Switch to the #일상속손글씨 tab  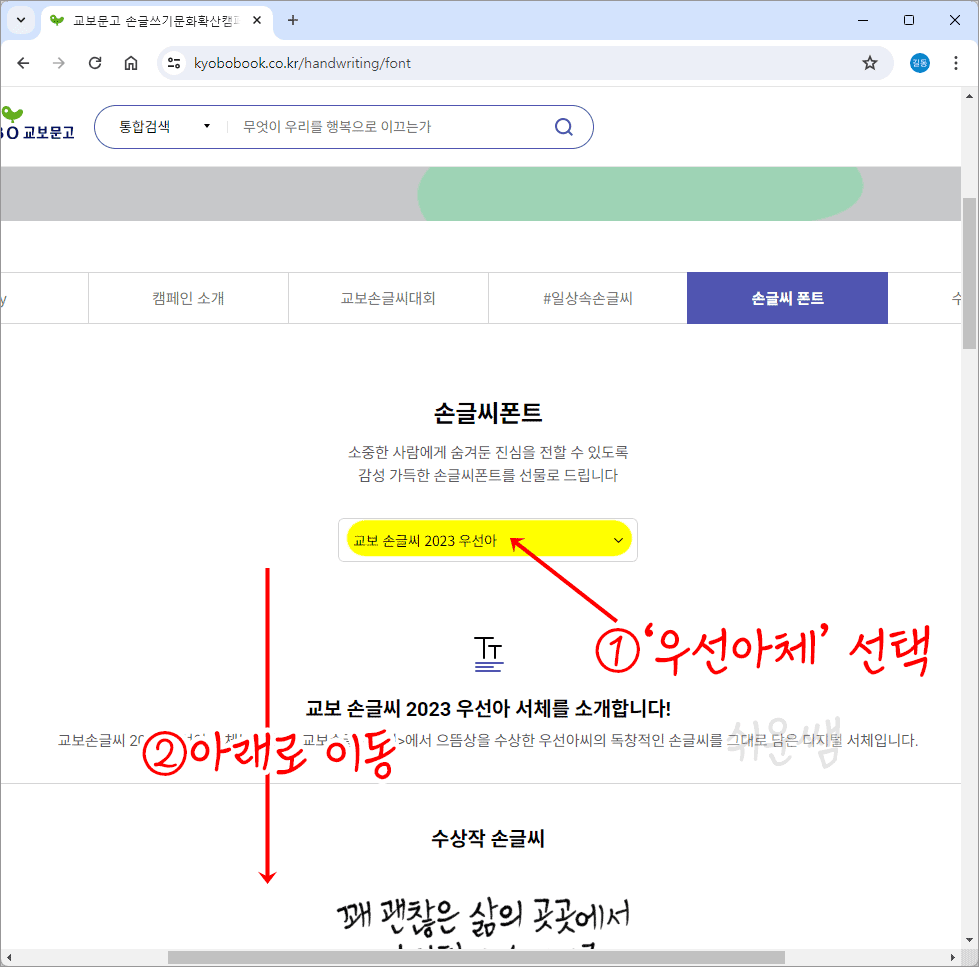(x=587, y=297)
